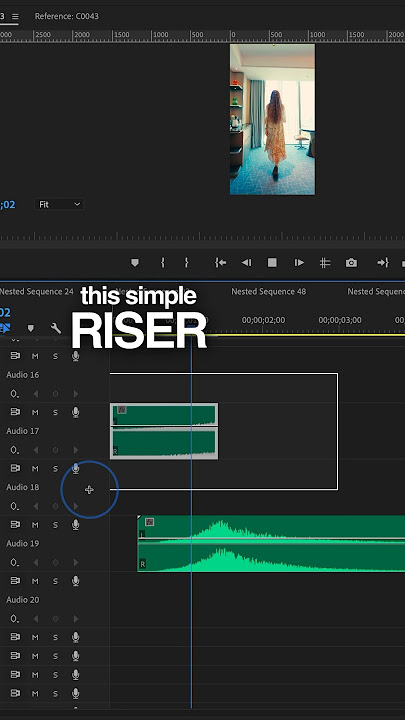Click the Mark Out bracket icon
The height and width of the screenshot is (720, 405).
point(186,263)
